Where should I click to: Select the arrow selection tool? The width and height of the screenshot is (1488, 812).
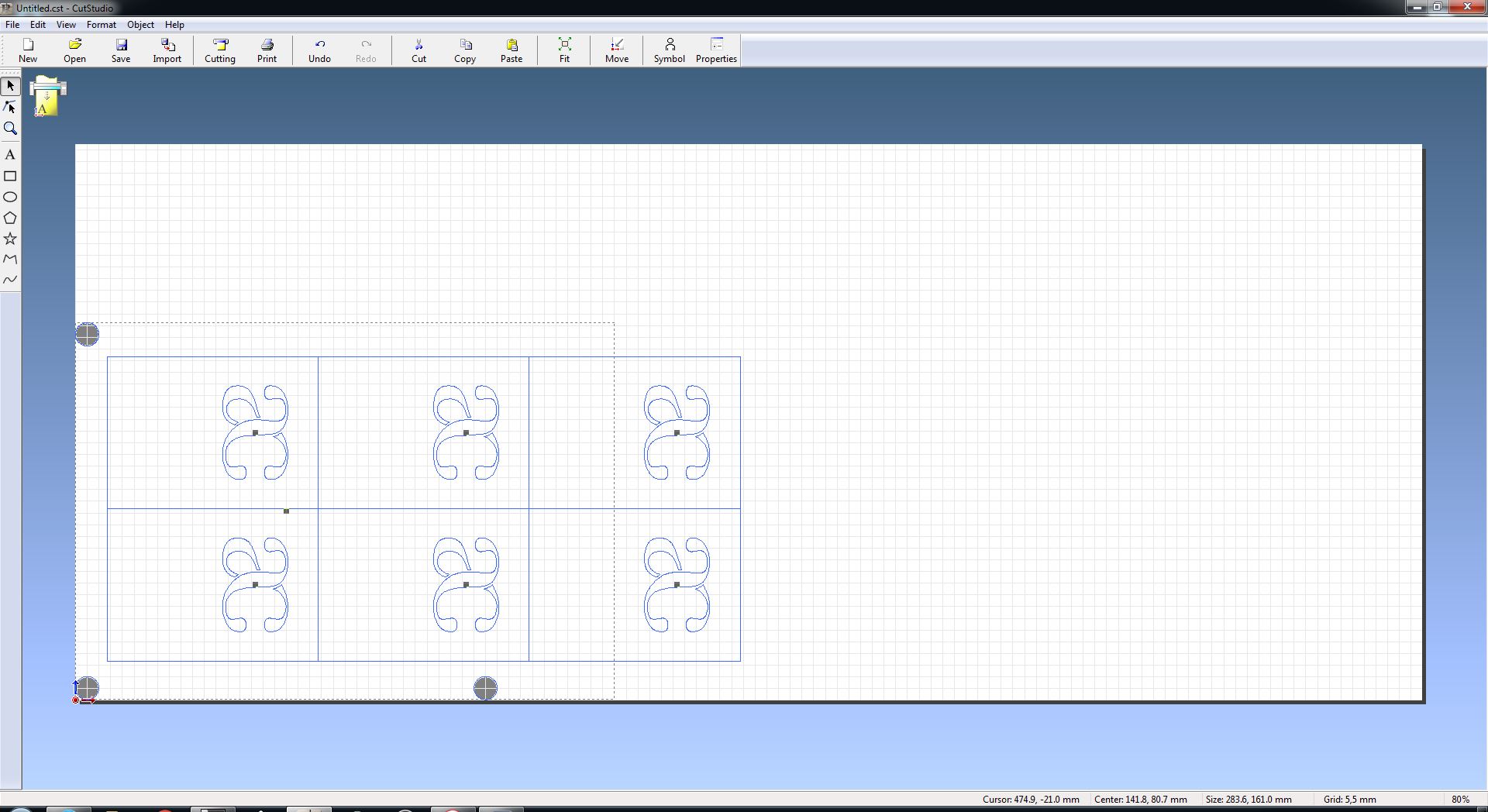pyautogui.click(x=10, y=86)
